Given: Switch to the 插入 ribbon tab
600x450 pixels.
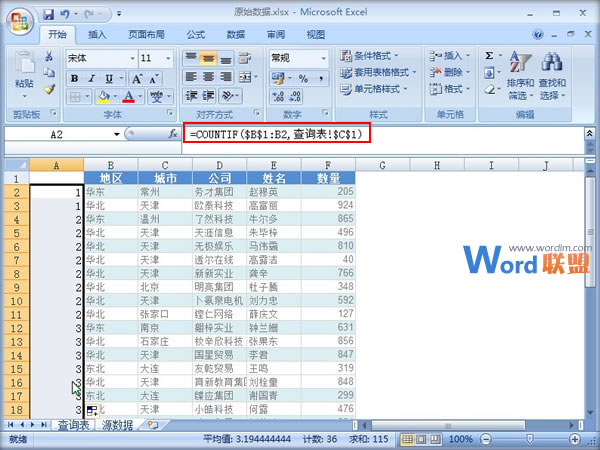Looking at the screenshot, I should [97, 35].
